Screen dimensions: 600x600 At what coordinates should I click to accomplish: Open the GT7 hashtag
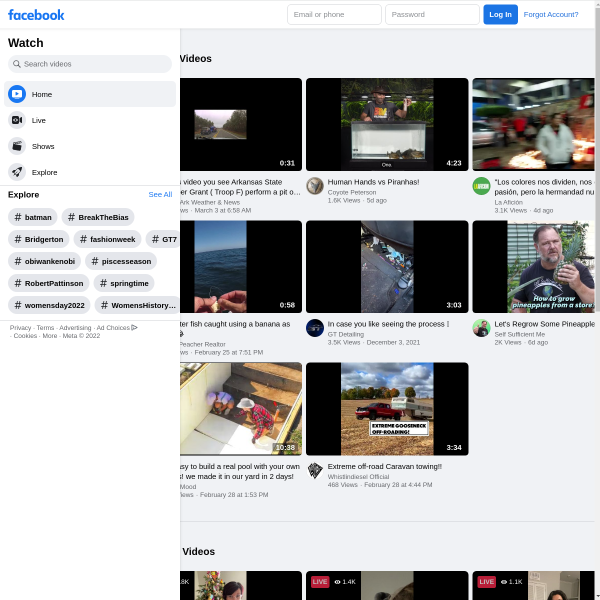pyautogui.click(x=163, y=240)
